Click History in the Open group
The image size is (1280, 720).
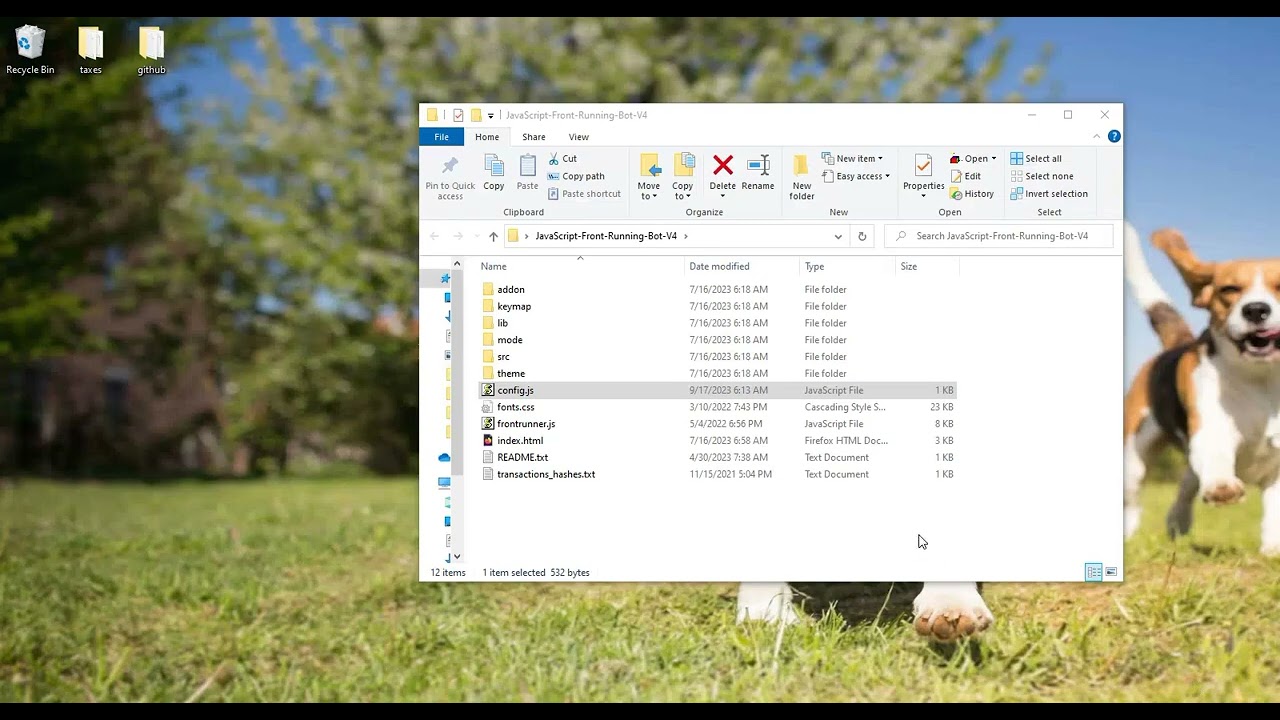(x=972, y=194)
